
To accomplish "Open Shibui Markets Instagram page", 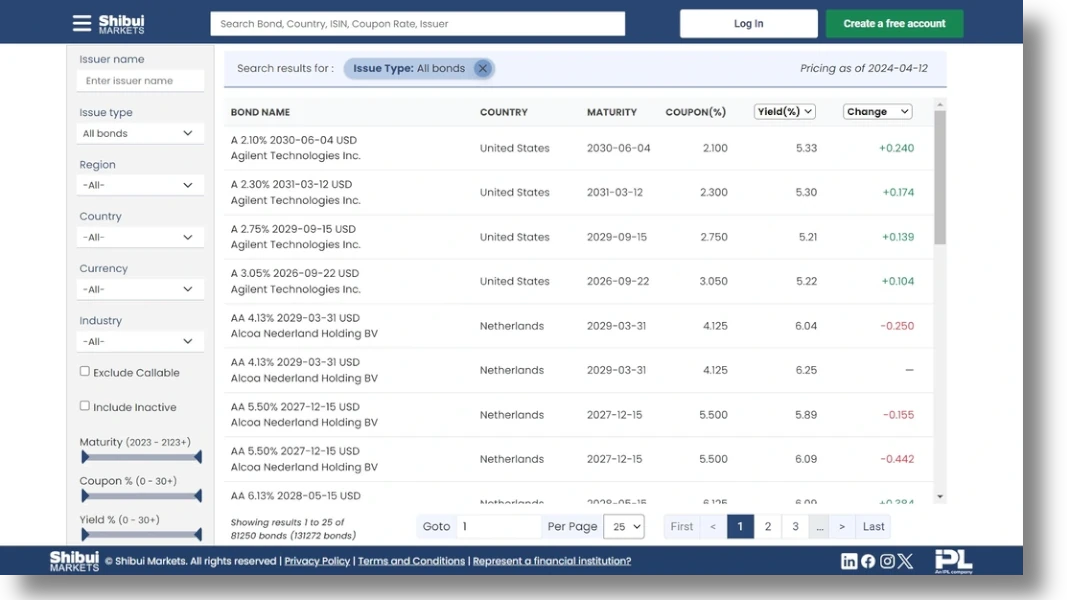I will tap(887, 562).
